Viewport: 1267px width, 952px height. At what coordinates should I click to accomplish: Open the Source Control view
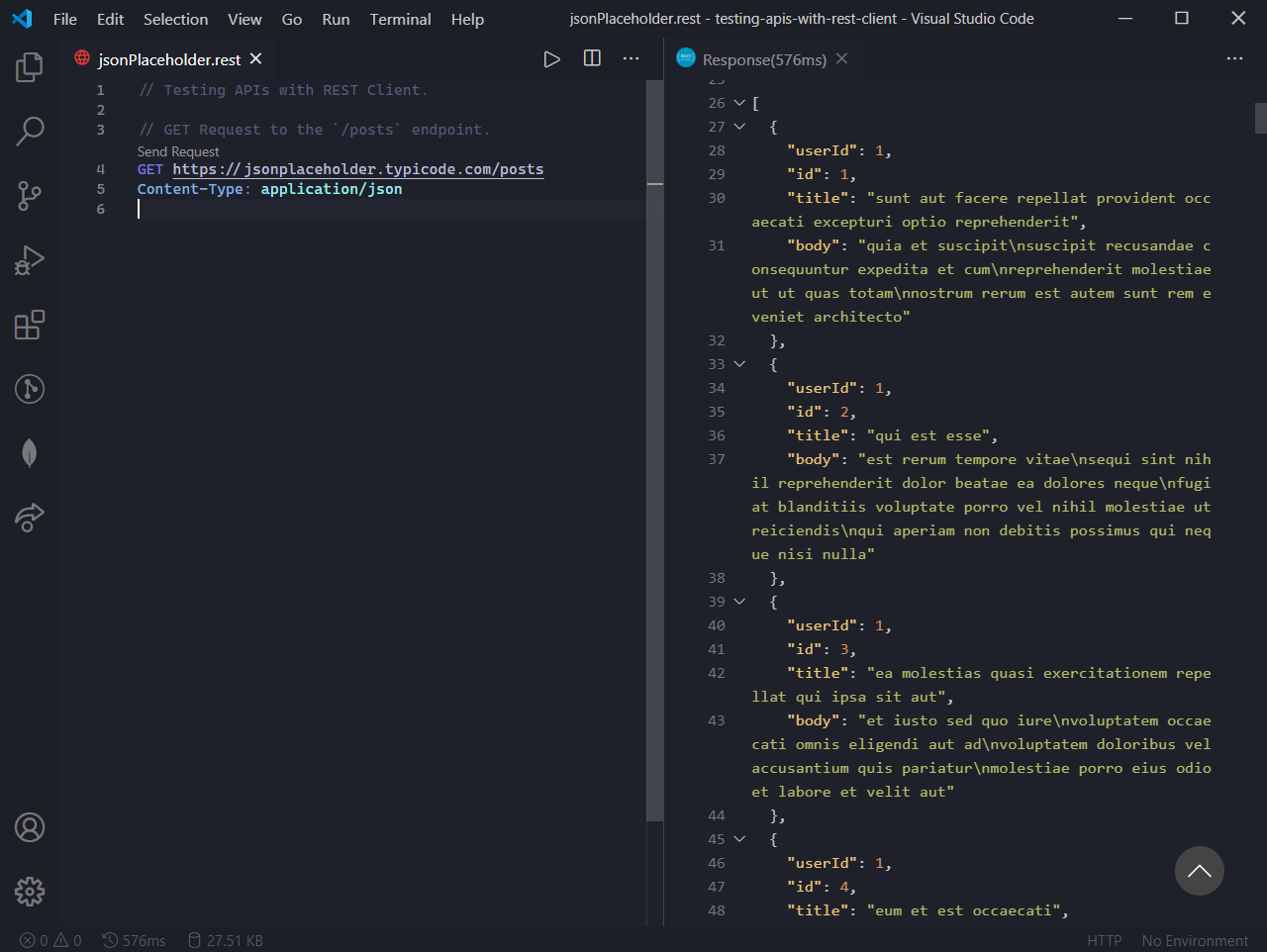pos(29,195)
